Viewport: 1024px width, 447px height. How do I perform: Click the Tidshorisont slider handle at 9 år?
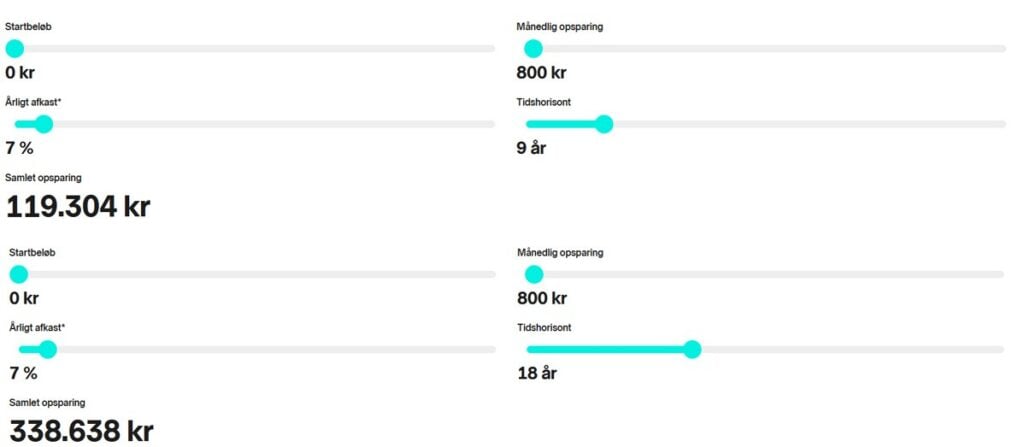603,124
